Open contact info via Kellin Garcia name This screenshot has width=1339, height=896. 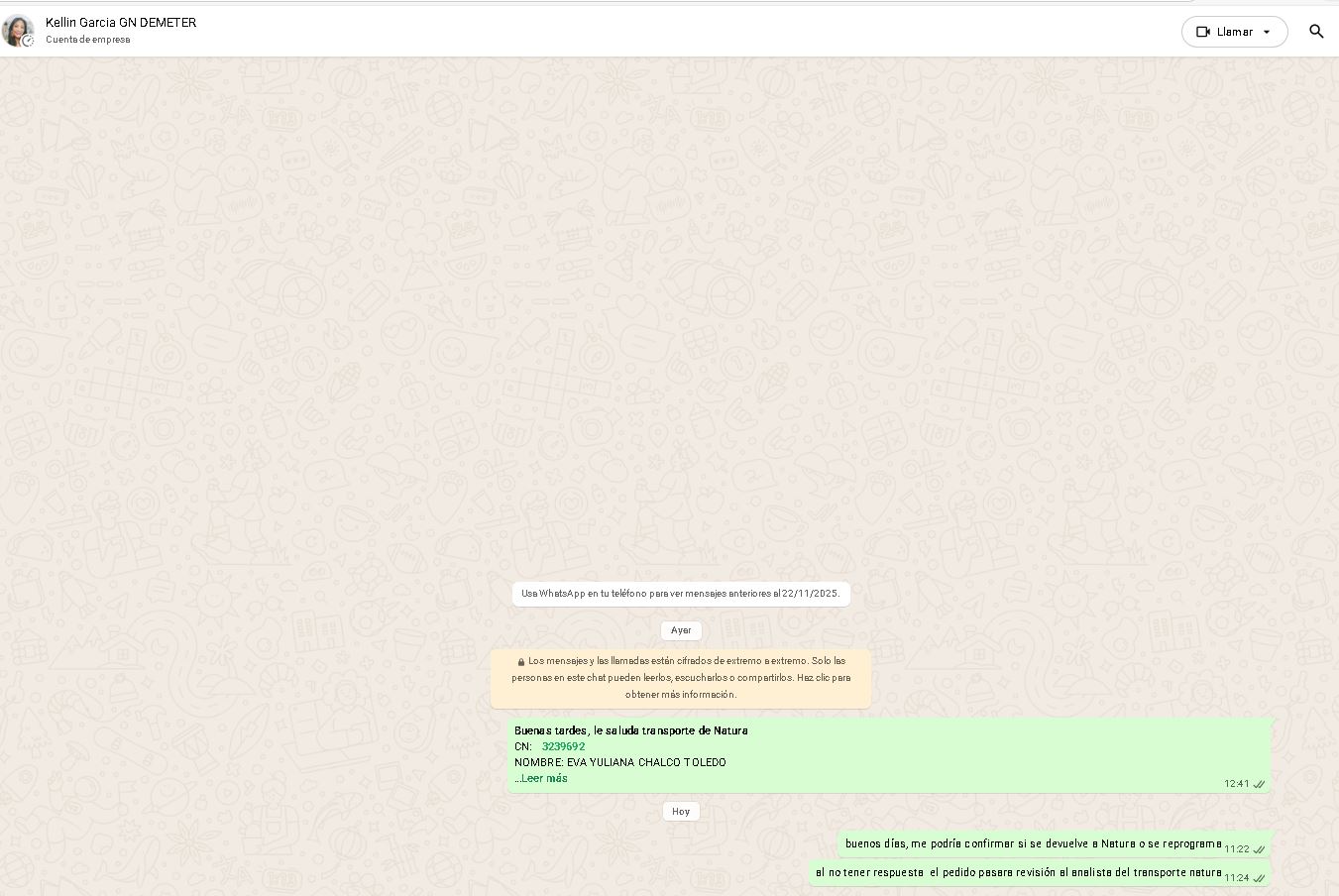(x=121, y=22)
